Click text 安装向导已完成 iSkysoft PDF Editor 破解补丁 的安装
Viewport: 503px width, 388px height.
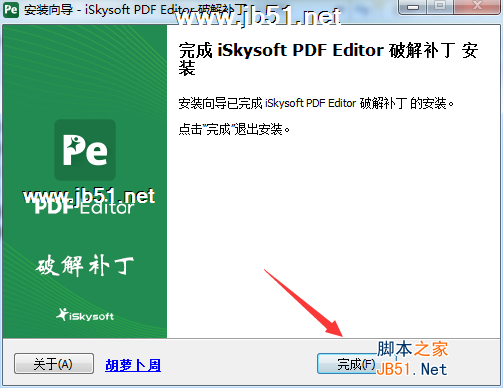click(316, 103)
